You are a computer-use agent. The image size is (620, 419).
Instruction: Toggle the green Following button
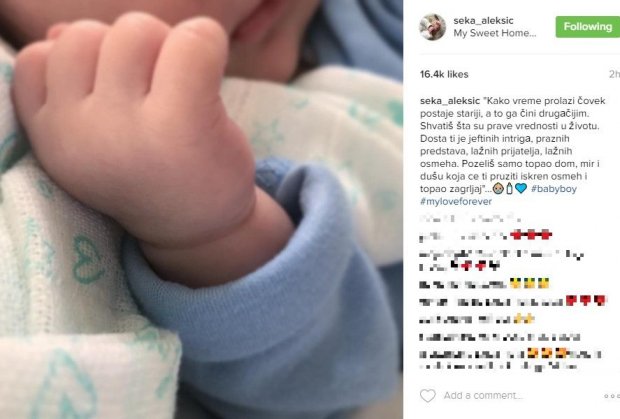pos(588,27)
